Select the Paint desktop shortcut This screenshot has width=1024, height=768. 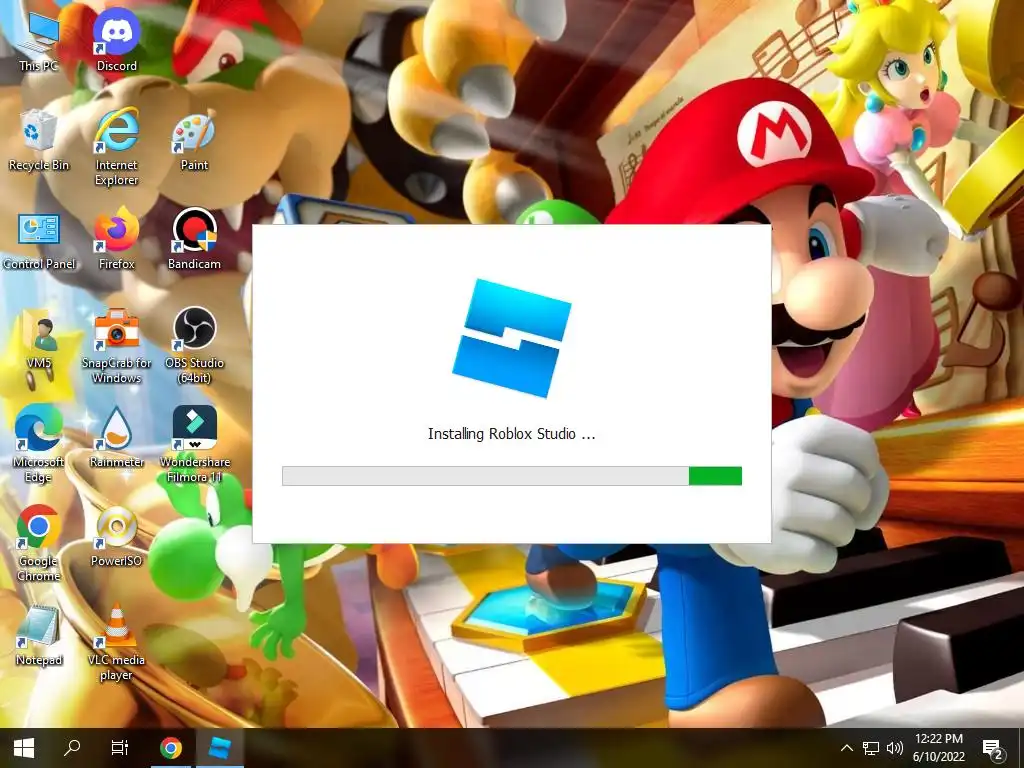[194, 140]
